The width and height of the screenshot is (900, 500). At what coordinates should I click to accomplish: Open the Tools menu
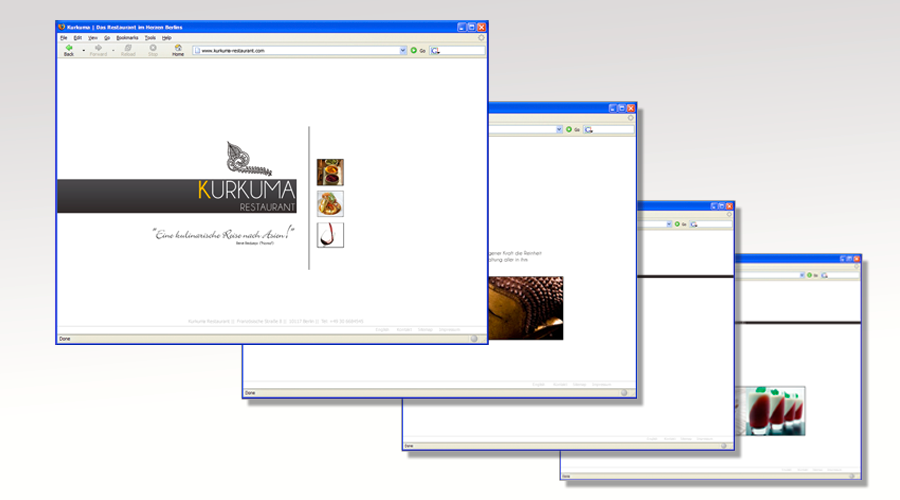150,37
